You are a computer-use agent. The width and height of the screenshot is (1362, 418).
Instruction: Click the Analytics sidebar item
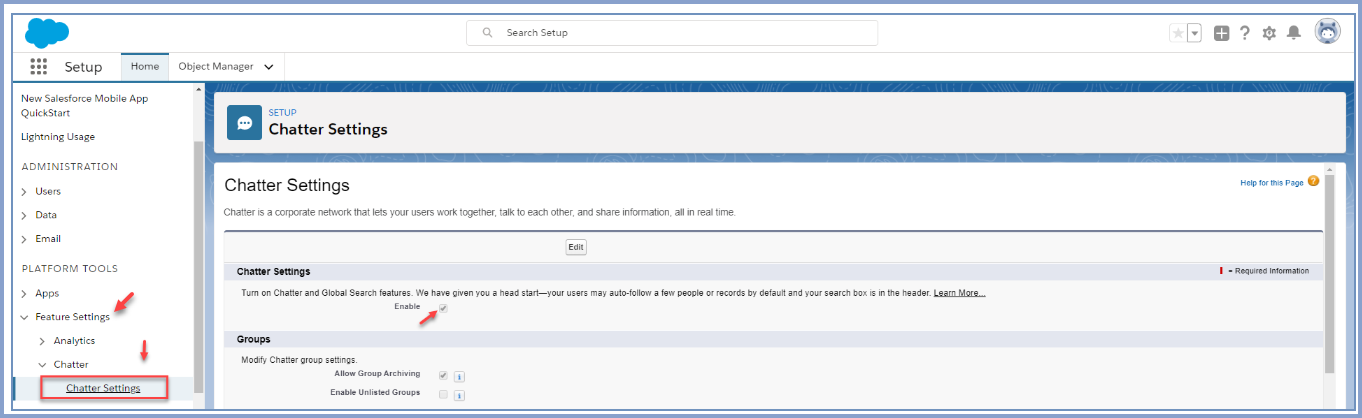[x=74, y=341]
